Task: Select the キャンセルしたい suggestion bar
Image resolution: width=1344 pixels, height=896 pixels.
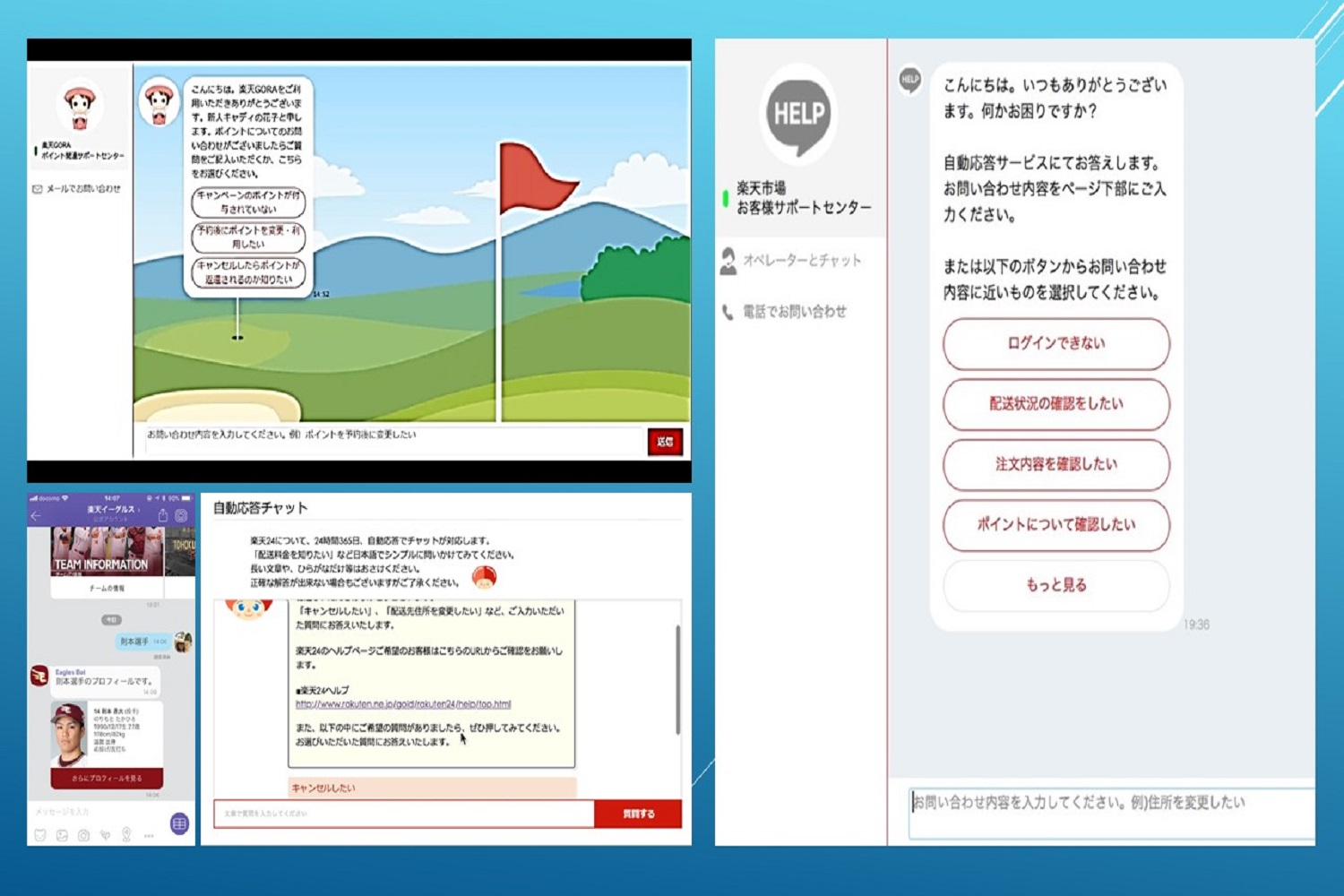Action: 432,788
